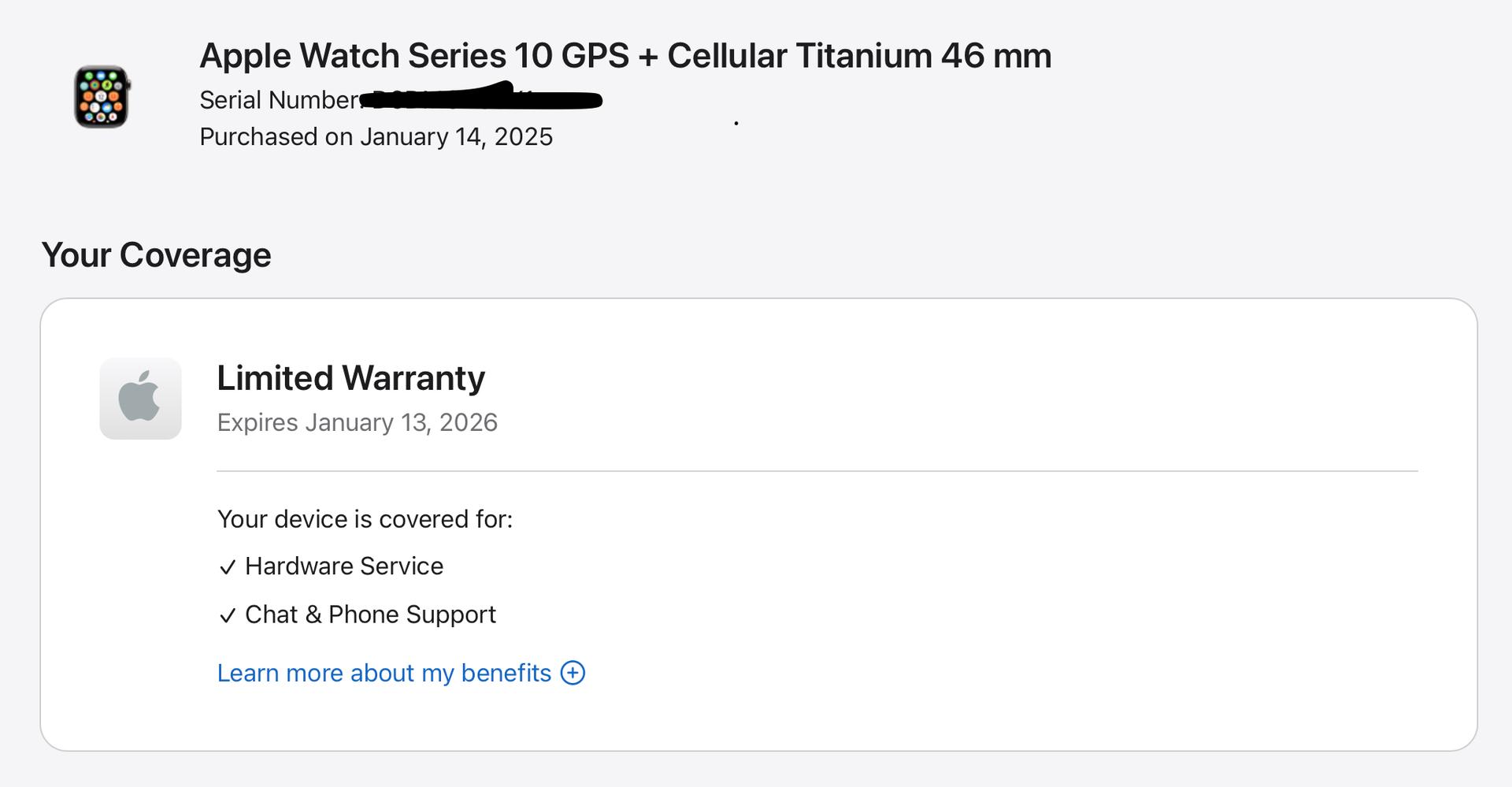Click the Chat & Phone Support item text

370,614
